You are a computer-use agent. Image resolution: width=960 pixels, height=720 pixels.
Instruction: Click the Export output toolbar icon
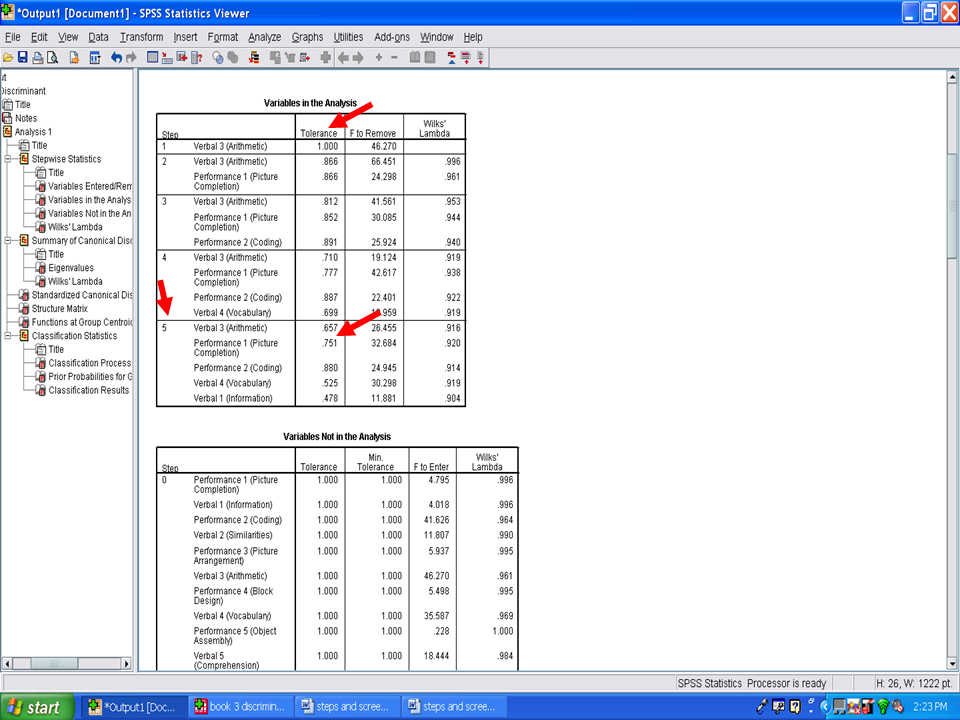coord(74,57)
